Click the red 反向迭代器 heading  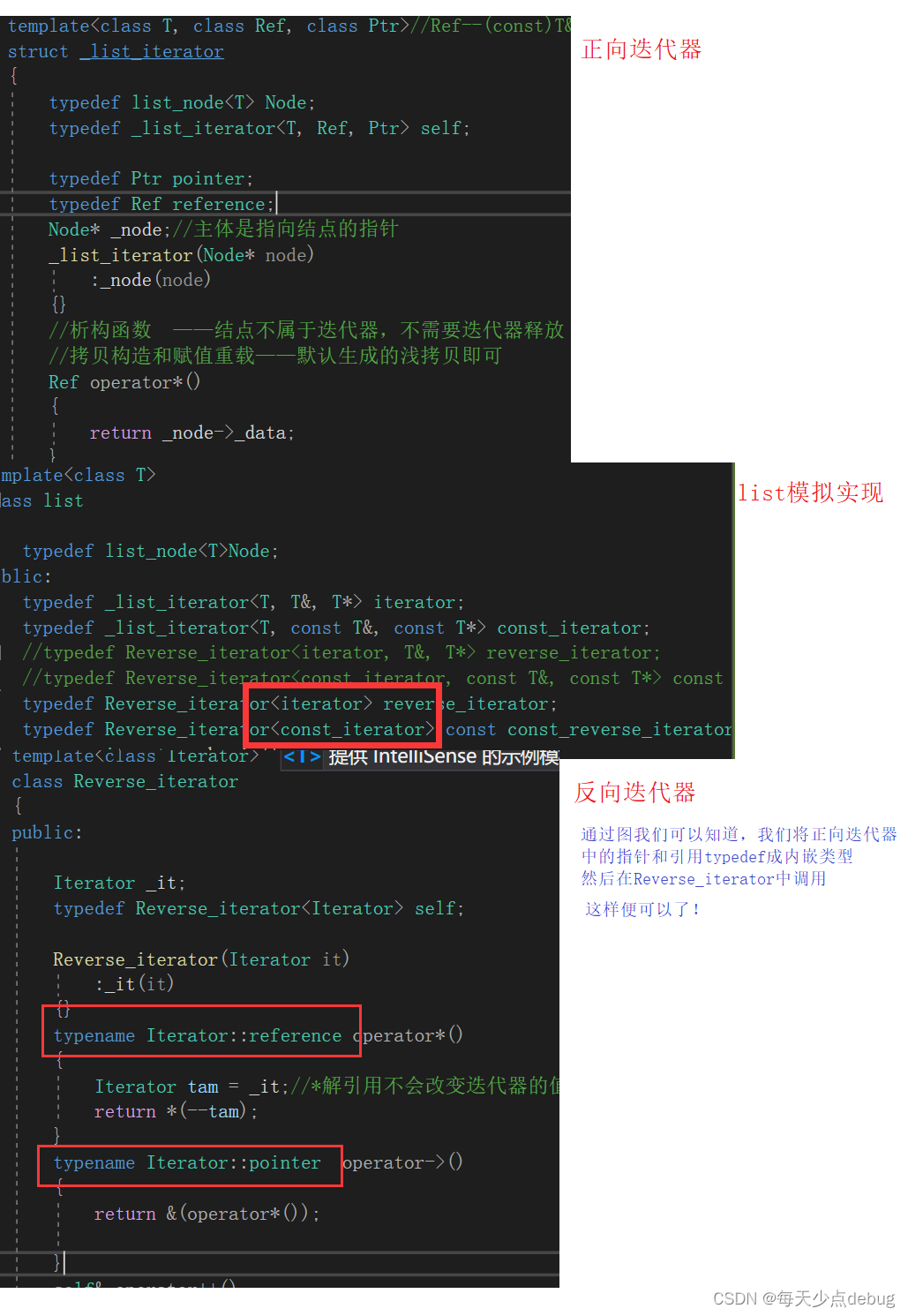634,792
